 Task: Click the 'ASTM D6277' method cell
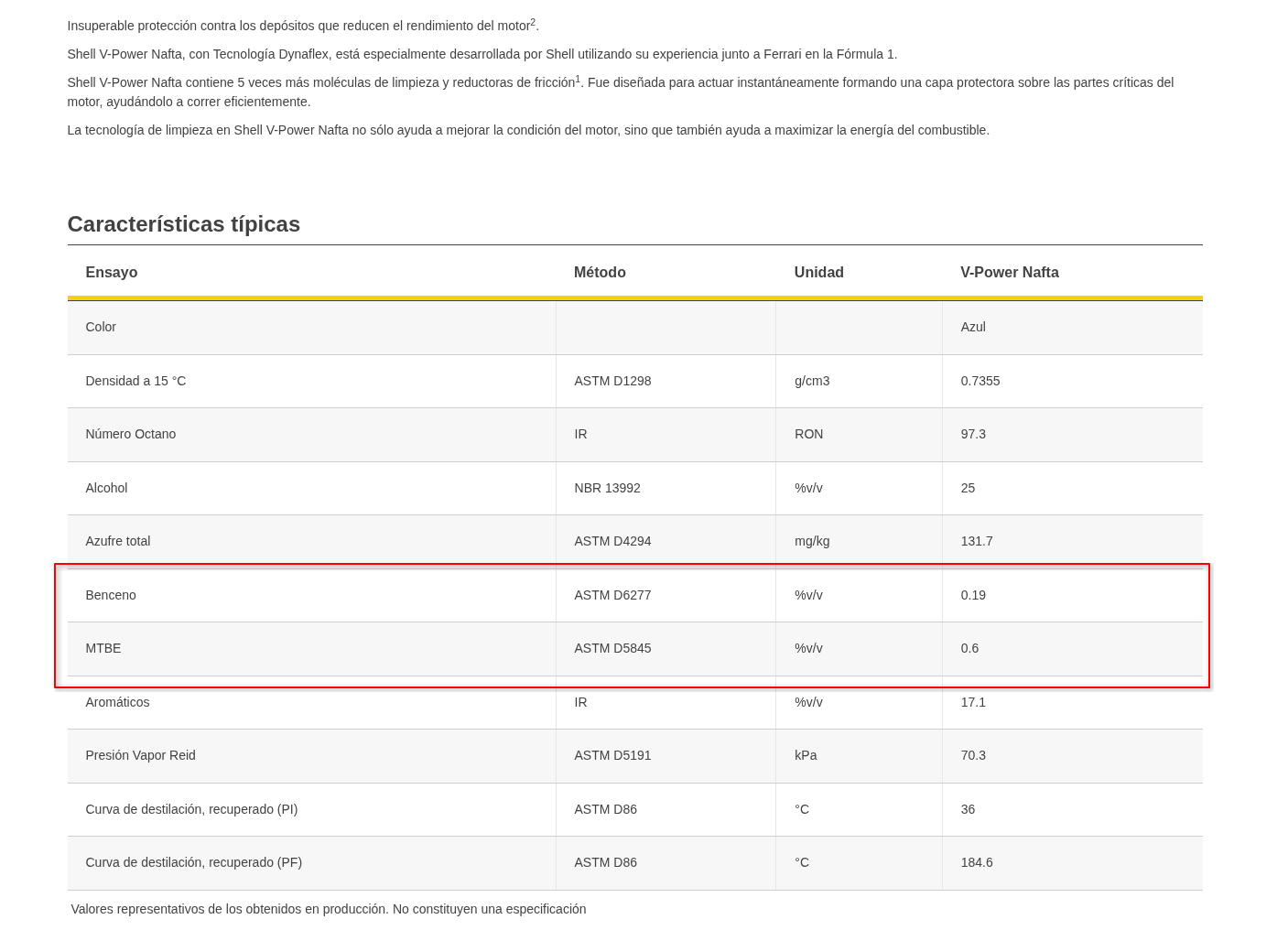pyautogui.click(x=612, y=595)
